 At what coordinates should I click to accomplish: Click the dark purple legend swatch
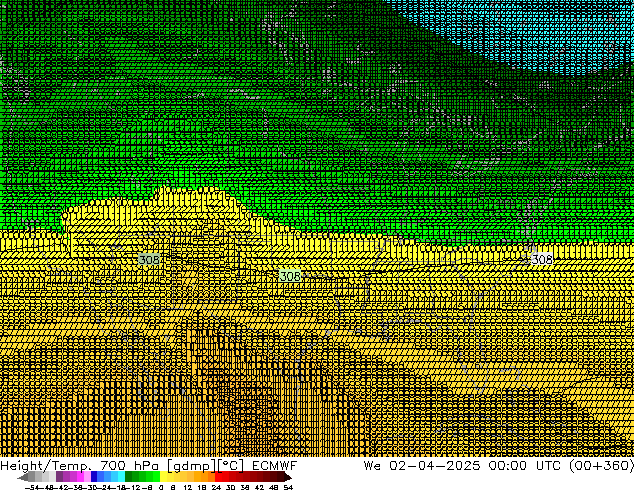[x=59, y=476]
